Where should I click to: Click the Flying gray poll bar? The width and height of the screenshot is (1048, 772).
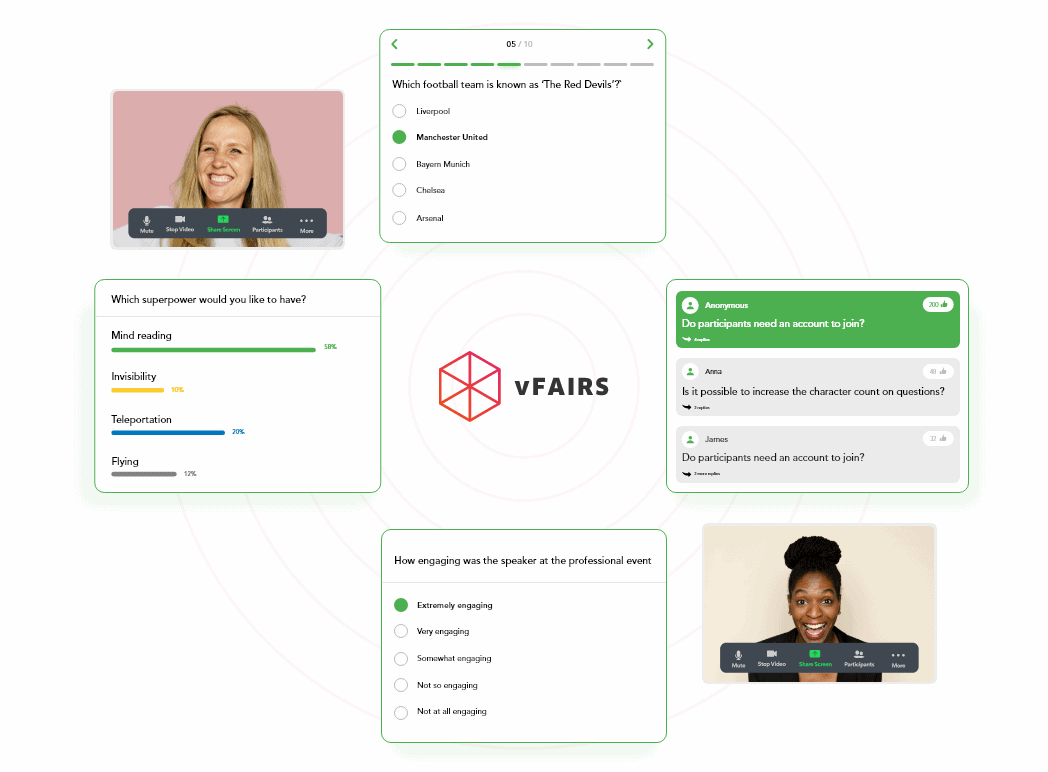[x=144, y=474]
